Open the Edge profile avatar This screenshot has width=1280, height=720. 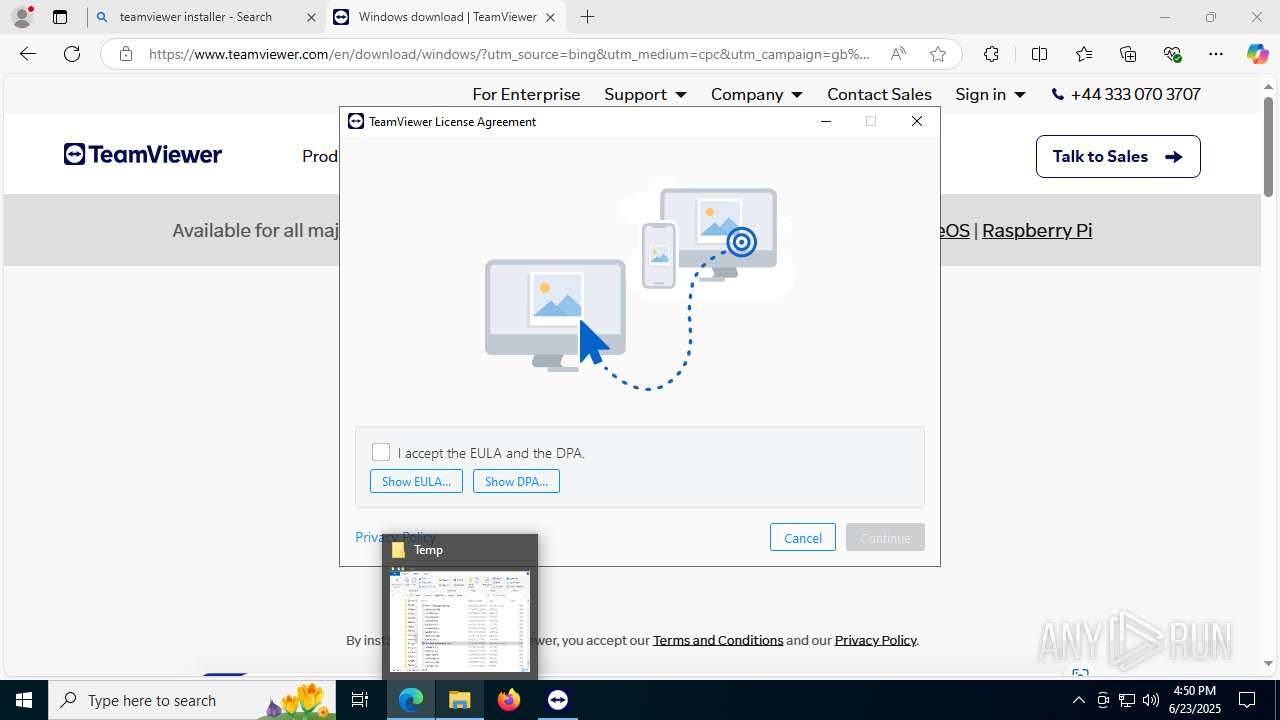click(22, 17)
